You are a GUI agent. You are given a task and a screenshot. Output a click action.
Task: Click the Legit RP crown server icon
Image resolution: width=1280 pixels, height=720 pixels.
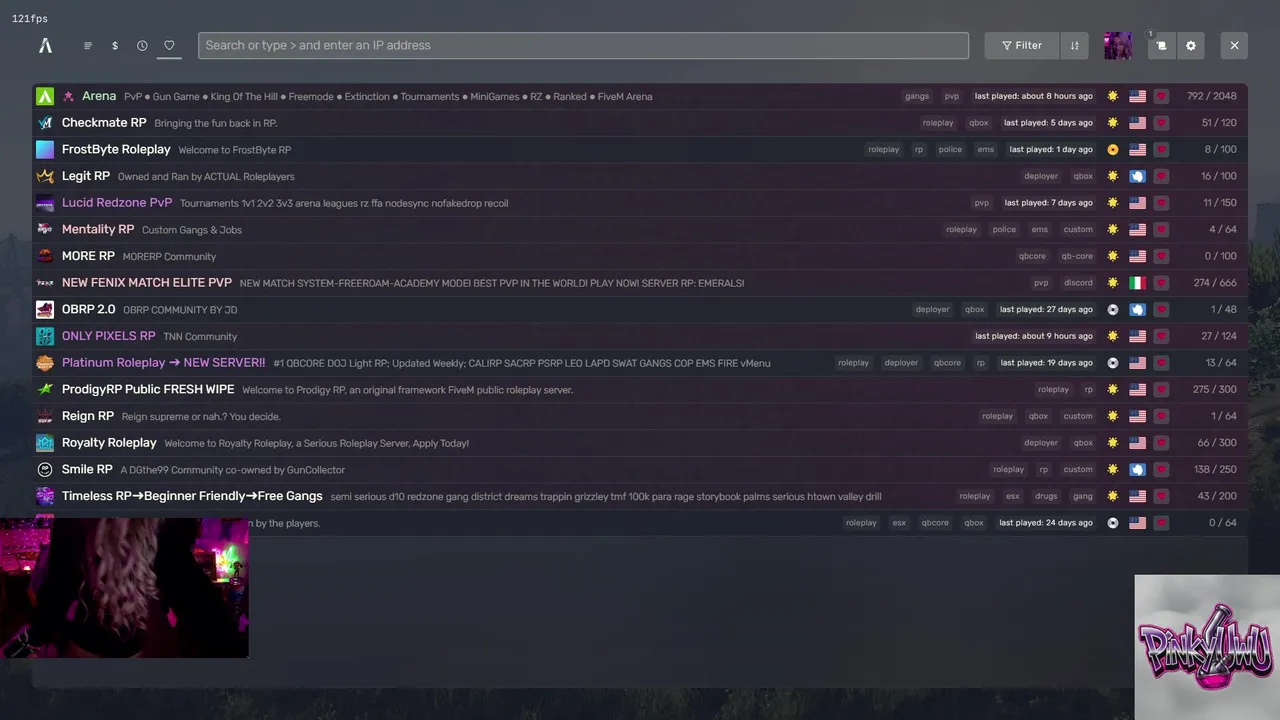45,176
